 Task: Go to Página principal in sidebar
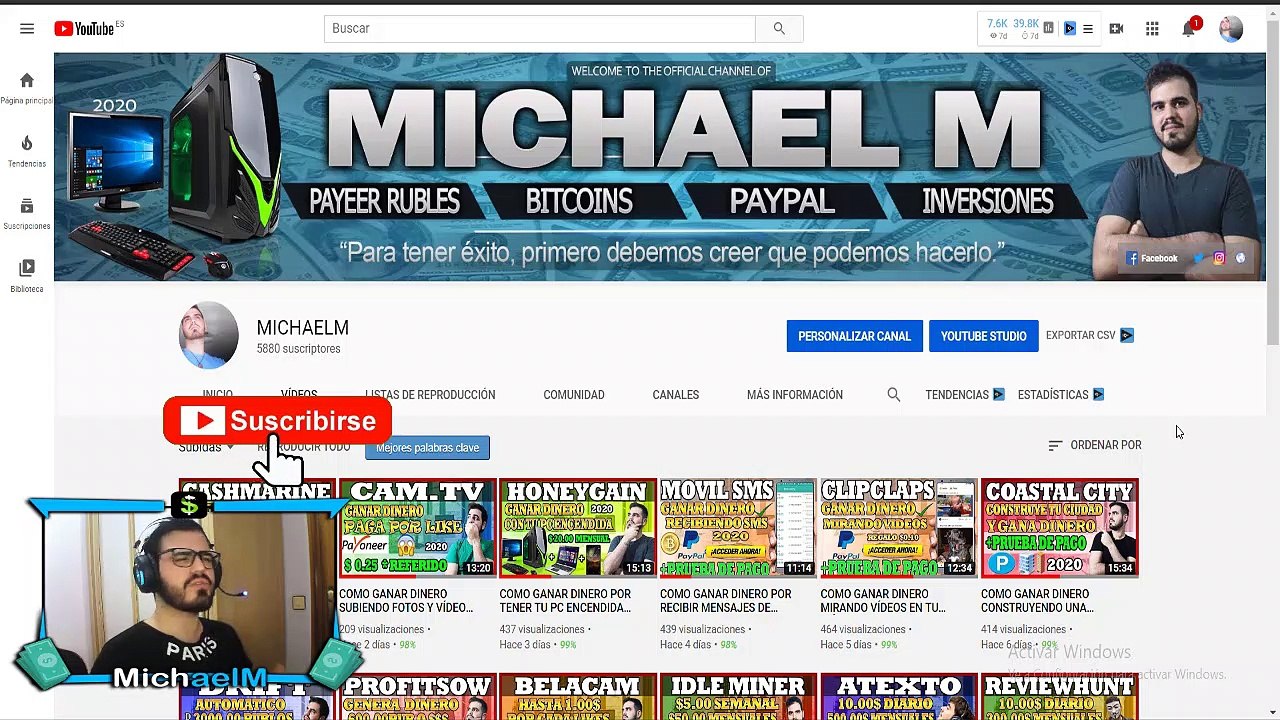point(27,88)
